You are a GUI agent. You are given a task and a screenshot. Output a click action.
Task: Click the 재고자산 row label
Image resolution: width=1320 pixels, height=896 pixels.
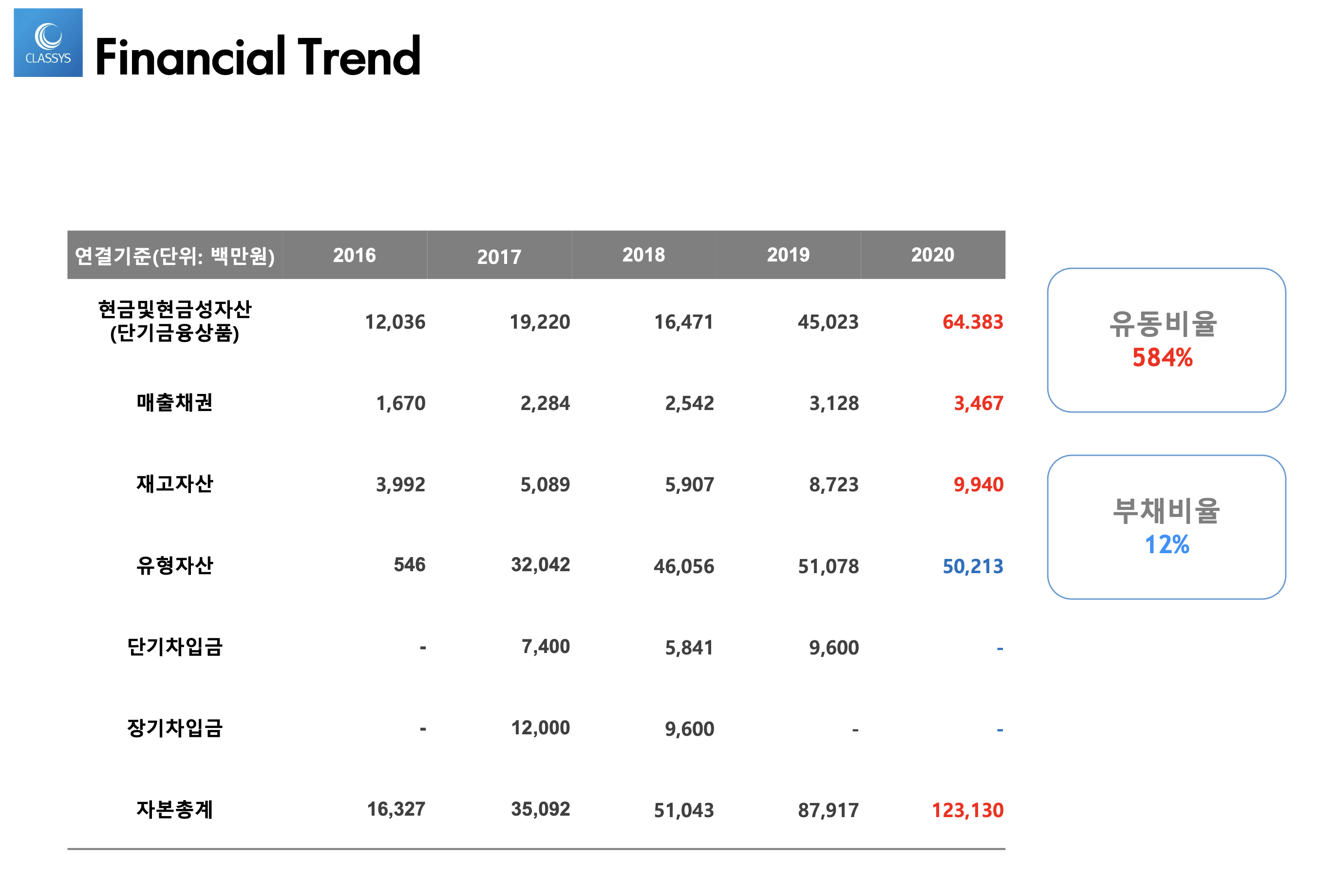175,484
